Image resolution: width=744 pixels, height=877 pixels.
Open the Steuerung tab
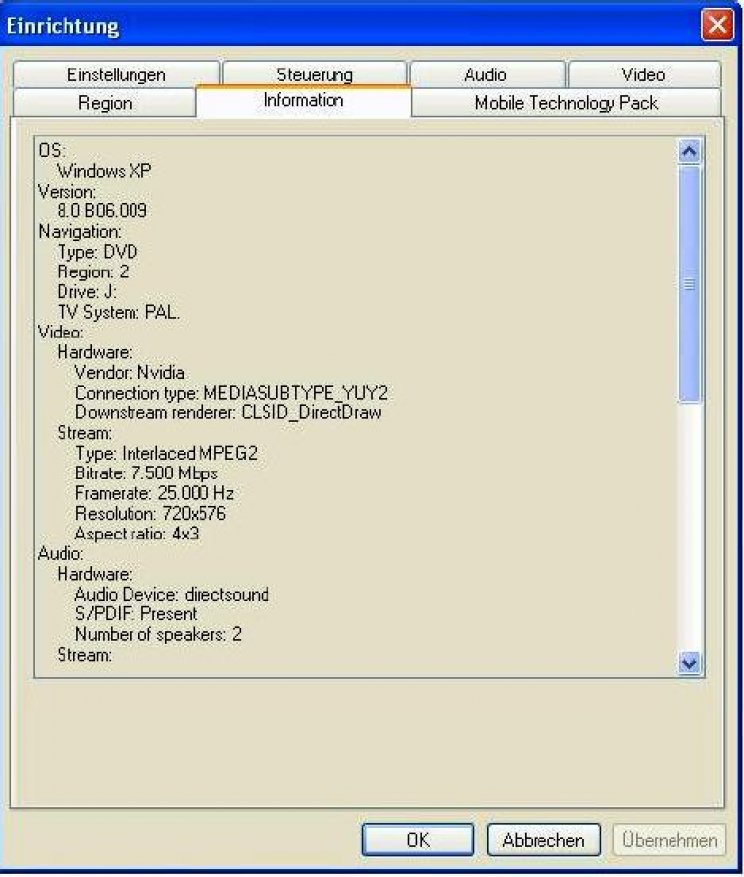pos(314,74)
